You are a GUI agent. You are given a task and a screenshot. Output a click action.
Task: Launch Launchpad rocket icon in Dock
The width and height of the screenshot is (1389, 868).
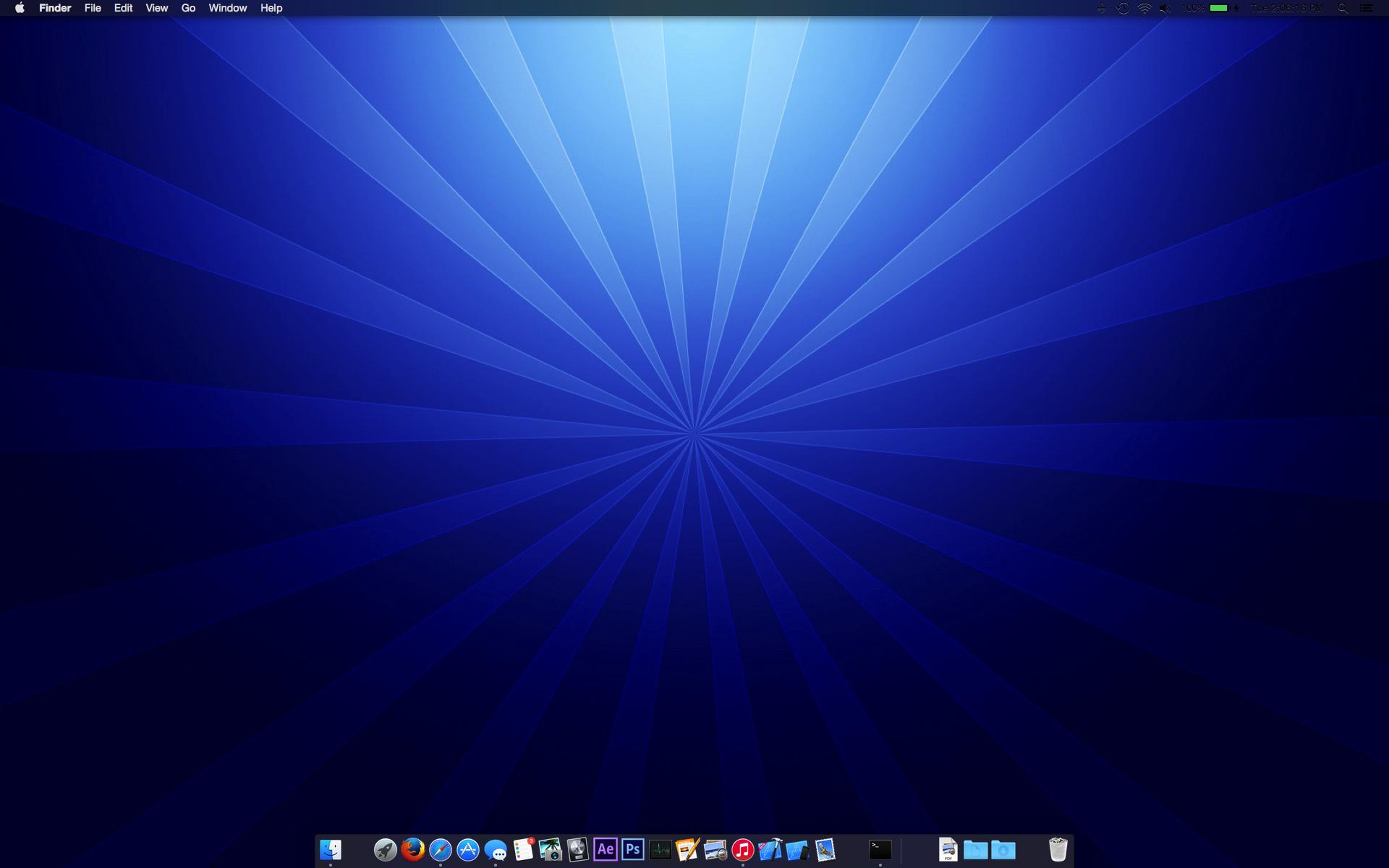pos(386,849)
